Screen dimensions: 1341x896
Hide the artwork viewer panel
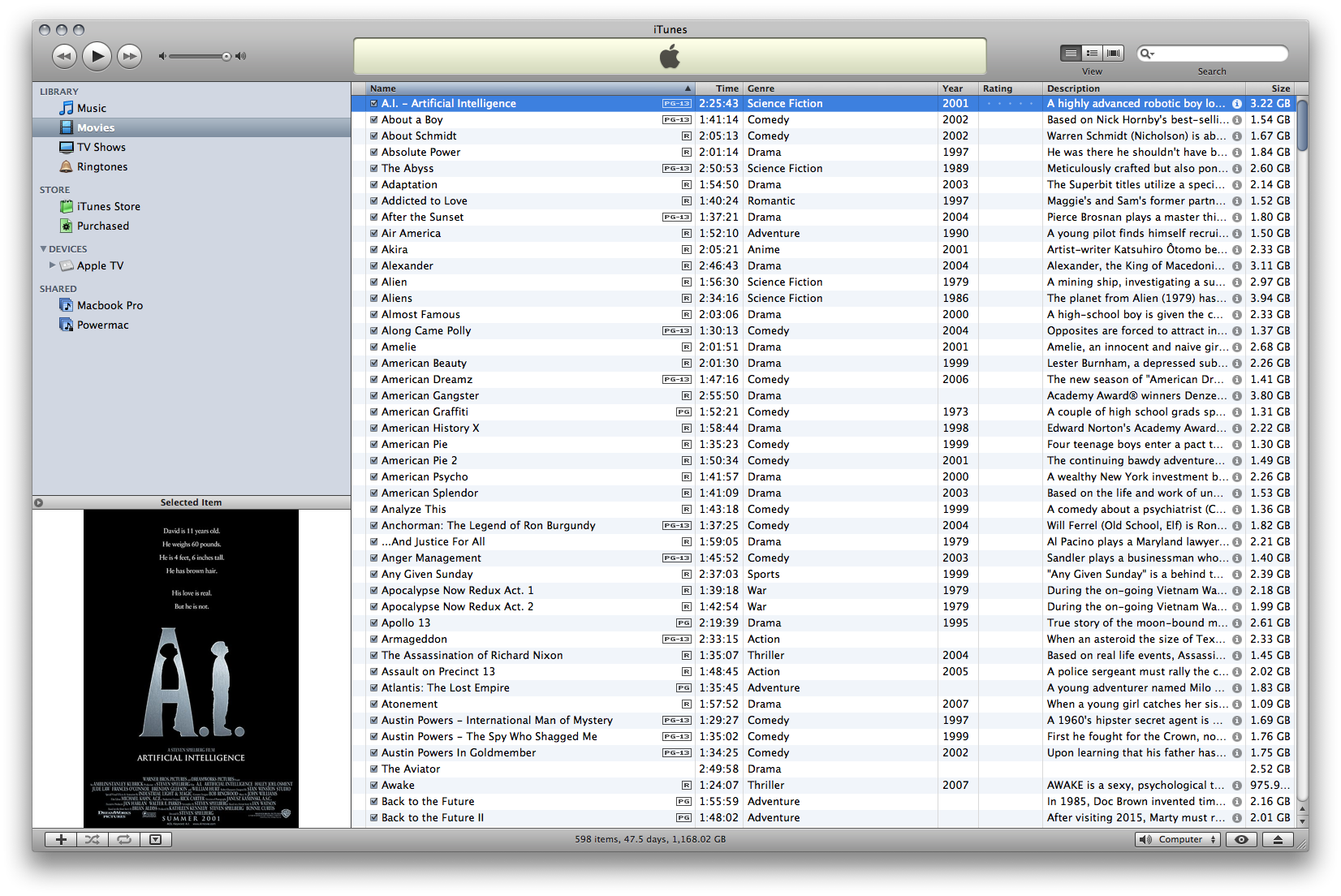pyautogui.click(x=156, y=839)
